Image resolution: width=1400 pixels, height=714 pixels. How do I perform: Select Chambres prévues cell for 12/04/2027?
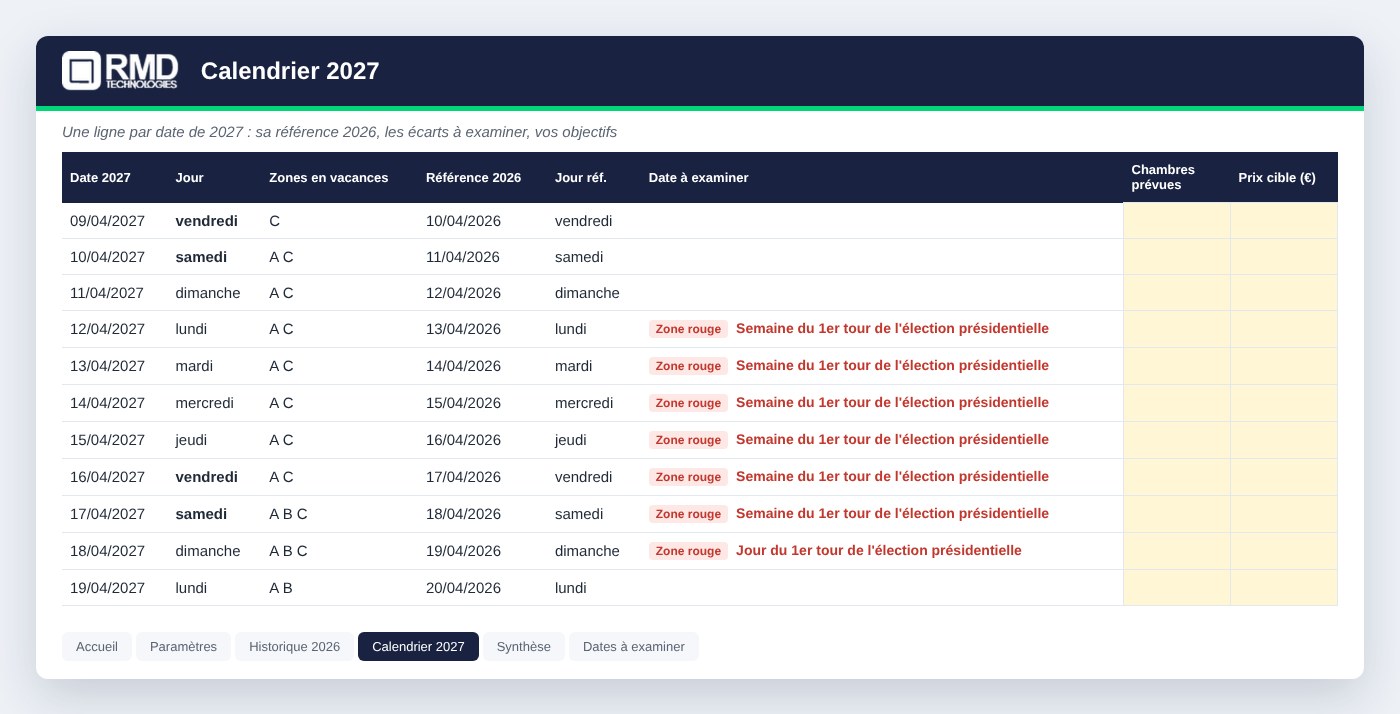click(x=1177, y=329)
